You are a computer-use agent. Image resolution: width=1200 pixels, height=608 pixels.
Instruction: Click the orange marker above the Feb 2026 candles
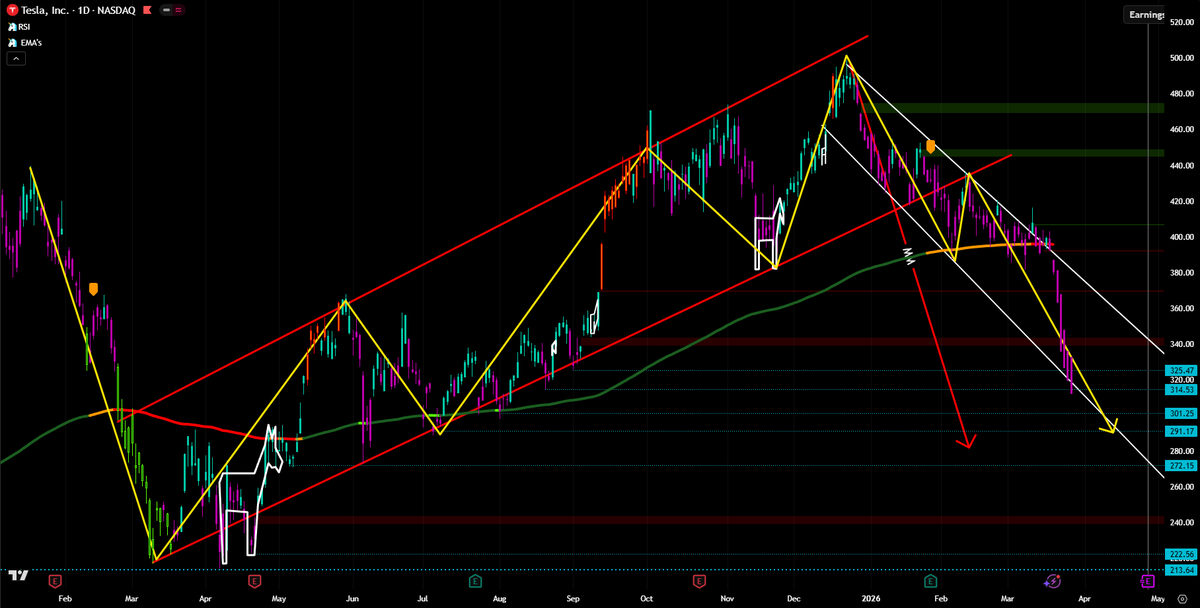click(930, 146)
